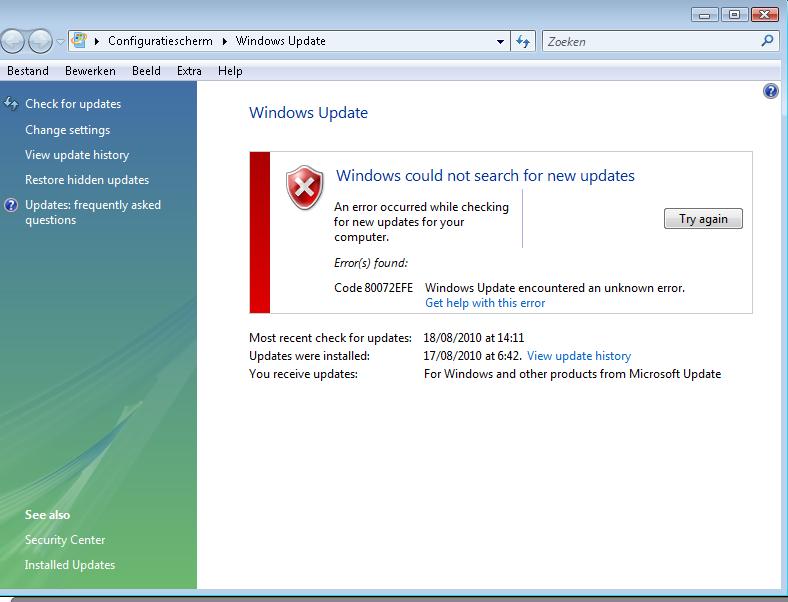Viewport: 788px width, 602px height.
Task: Open the Help menu
Action: click(x=230, y=71)
